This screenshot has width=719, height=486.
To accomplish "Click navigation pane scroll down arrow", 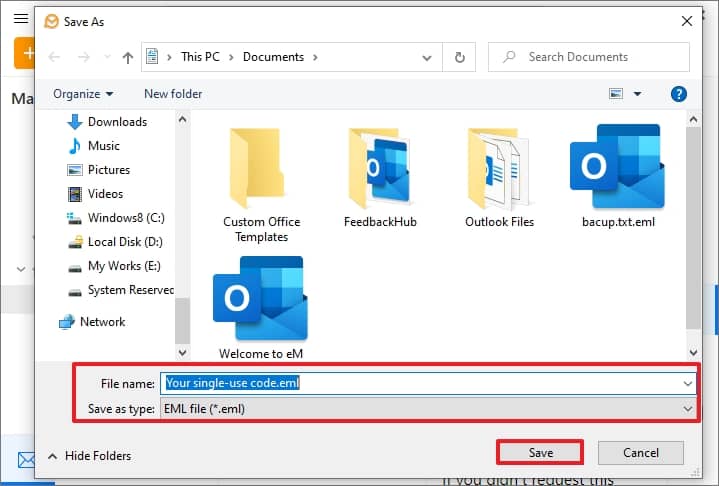I will (x=182, y=353).
